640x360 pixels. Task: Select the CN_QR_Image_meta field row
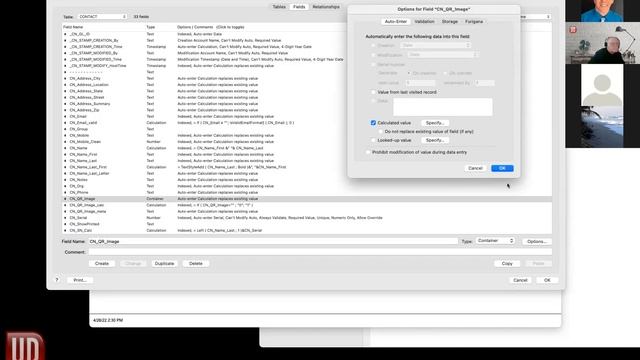[x=307, y=211]
